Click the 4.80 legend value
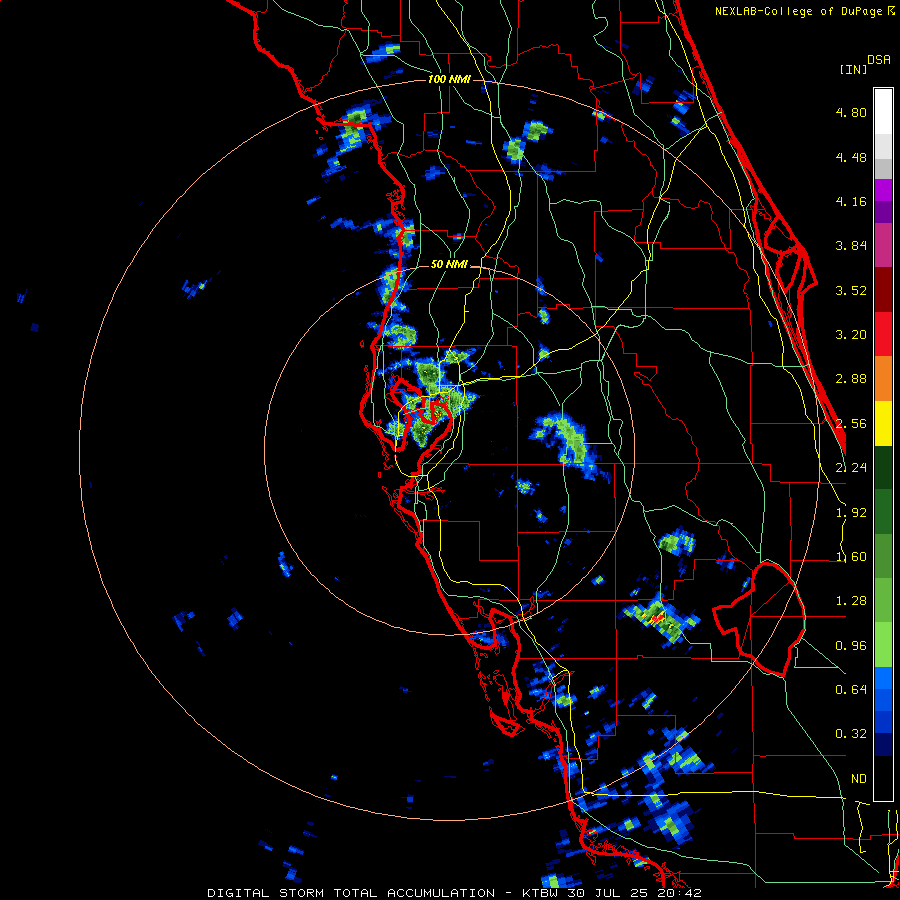The width and height of the screenshot is (900, 900). [x=851, y=112]
